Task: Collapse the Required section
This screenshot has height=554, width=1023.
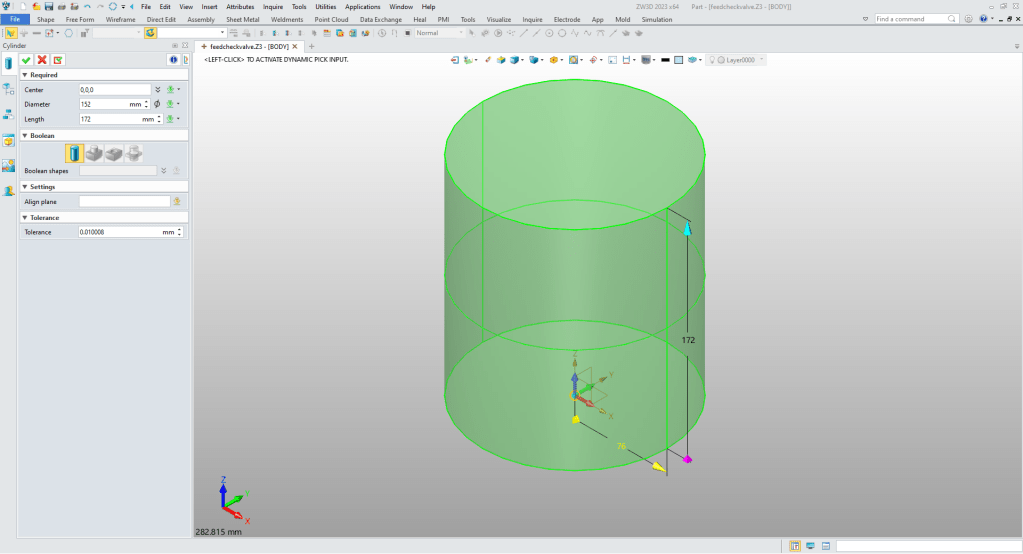Action: 24,75
